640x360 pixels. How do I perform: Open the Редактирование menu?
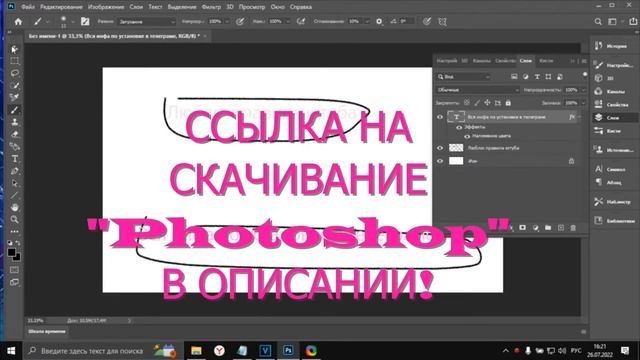[x=61, y=7]
